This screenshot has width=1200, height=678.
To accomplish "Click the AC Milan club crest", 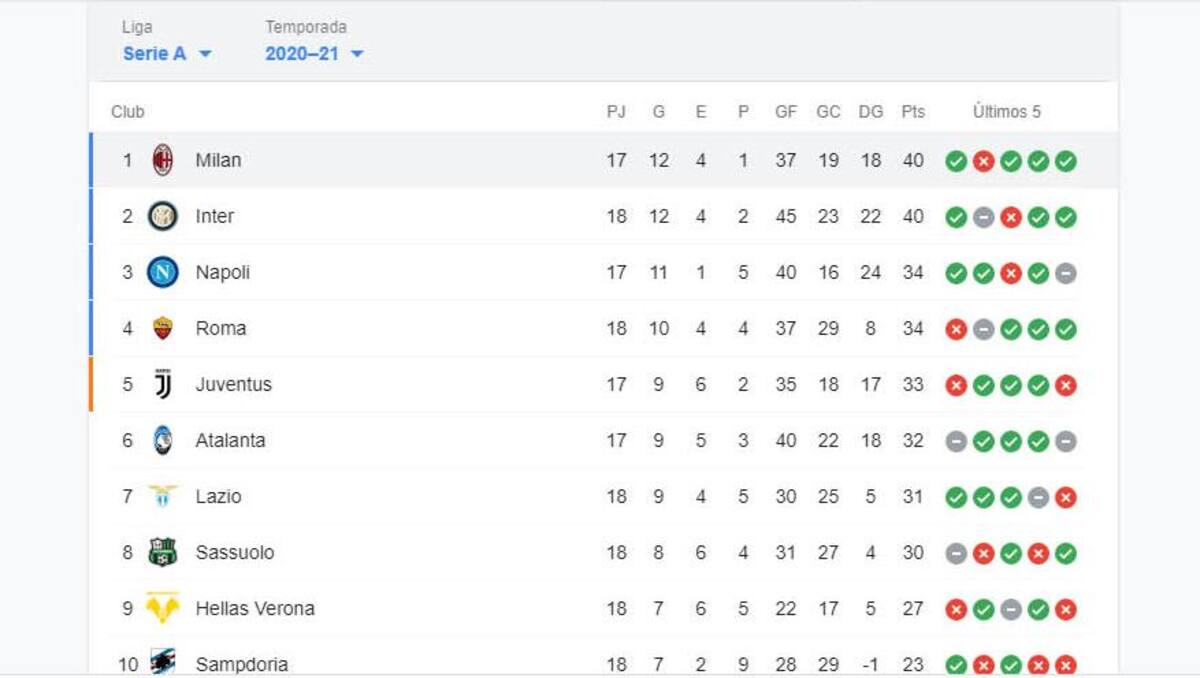I will [x=163, y=160].
